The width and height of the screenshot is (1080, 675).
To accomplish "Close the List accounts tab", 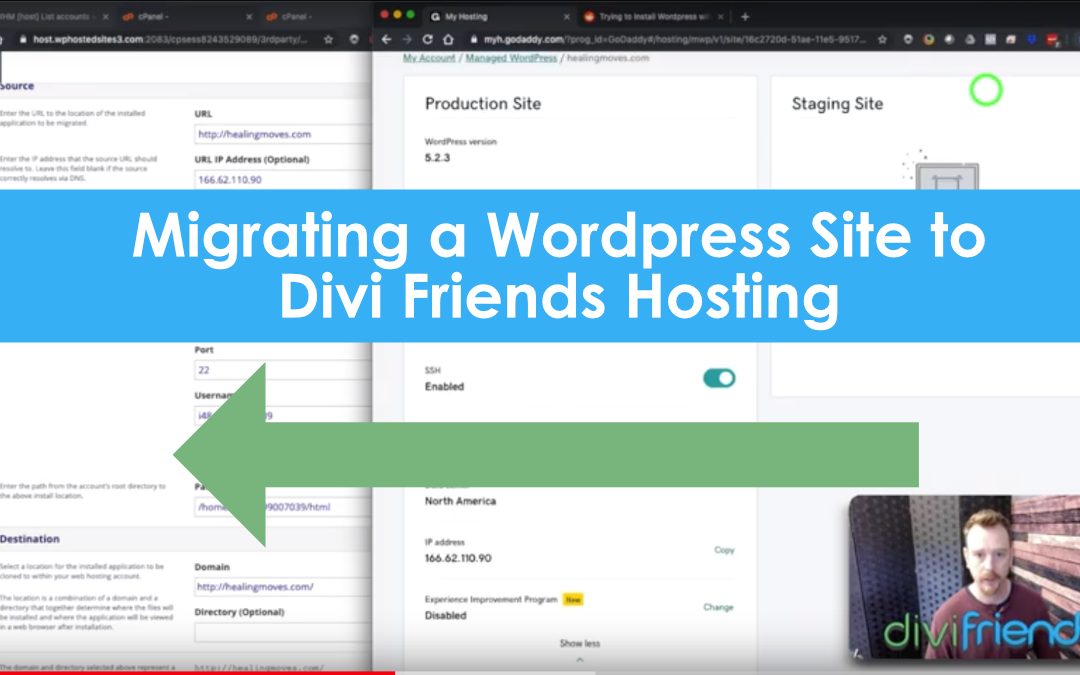I will pyautogui.click(x=105, y=17).
